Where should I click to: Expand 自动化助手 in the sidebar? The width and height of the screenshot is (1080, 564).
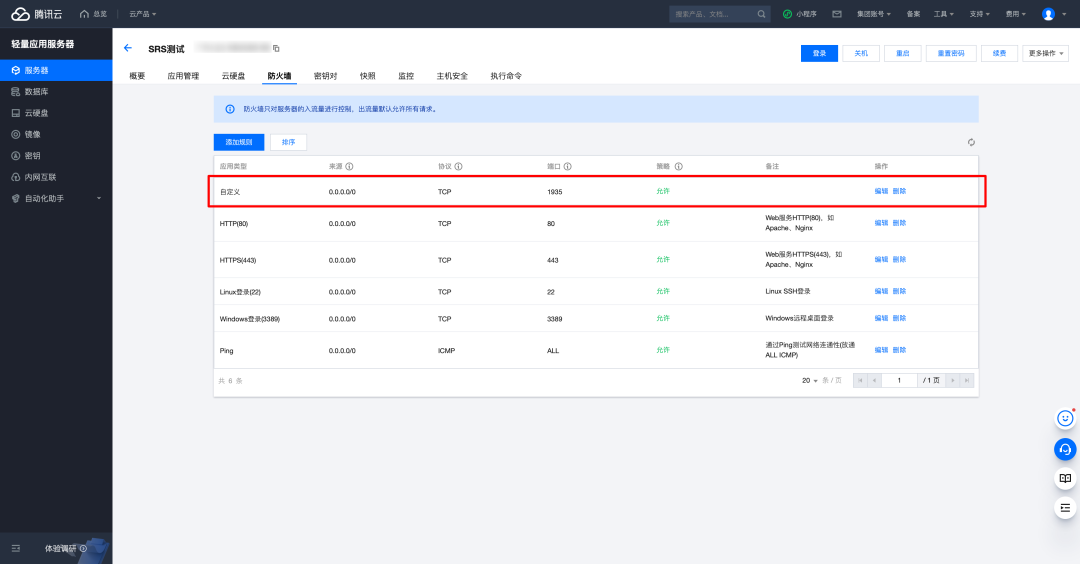(x=56, y=198)
